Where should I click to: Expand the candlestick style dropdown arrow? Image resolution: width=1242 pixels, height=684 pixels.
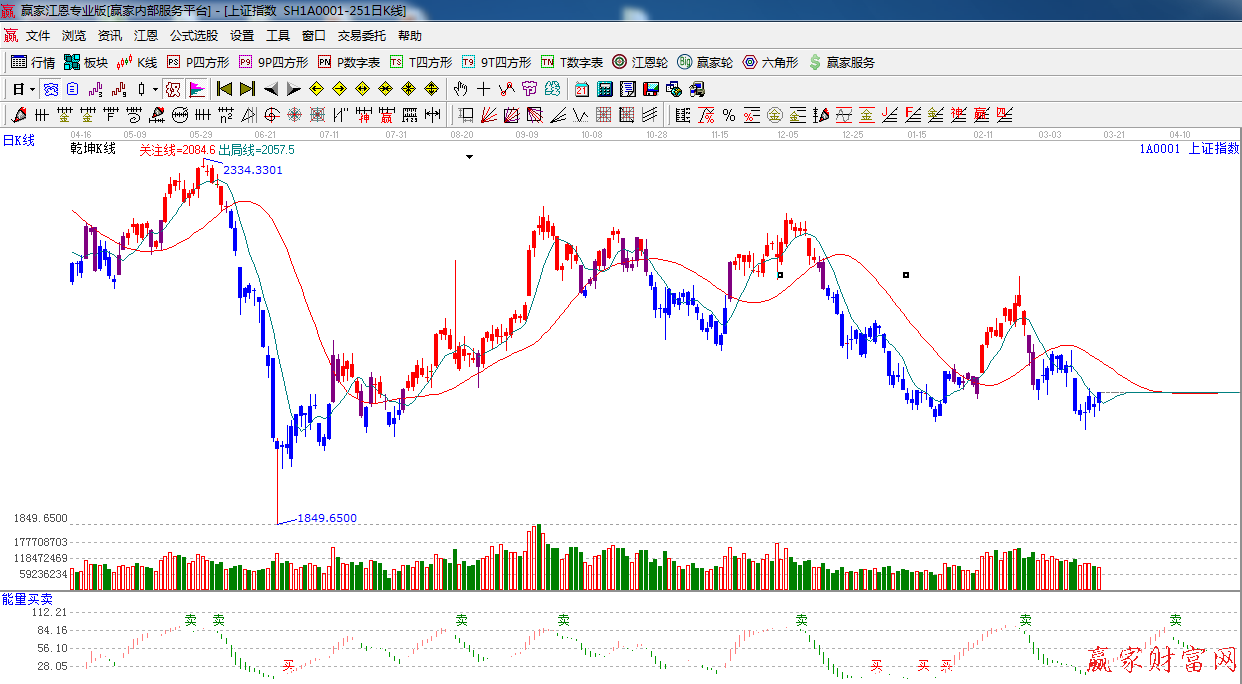click(x=155, y=89)
